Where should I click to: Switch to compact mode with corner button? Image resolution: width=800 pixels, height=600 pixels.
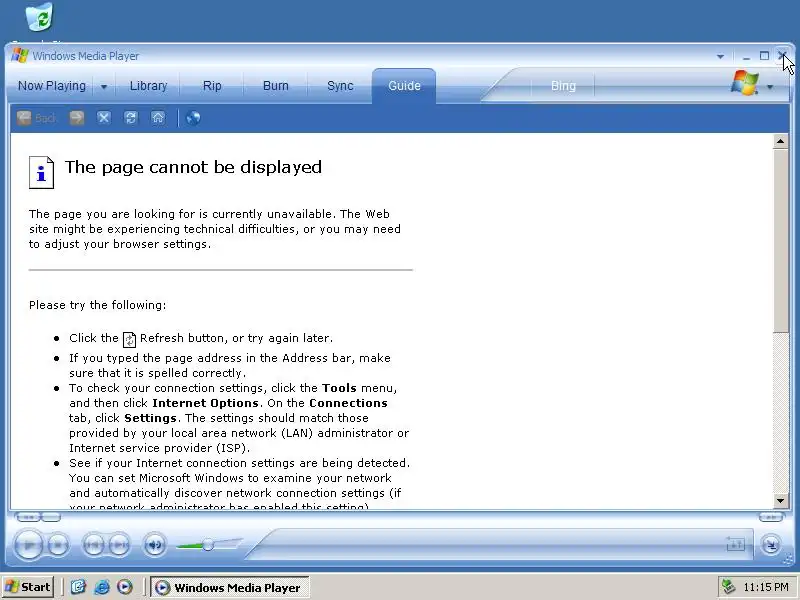(x=771, y=545)
